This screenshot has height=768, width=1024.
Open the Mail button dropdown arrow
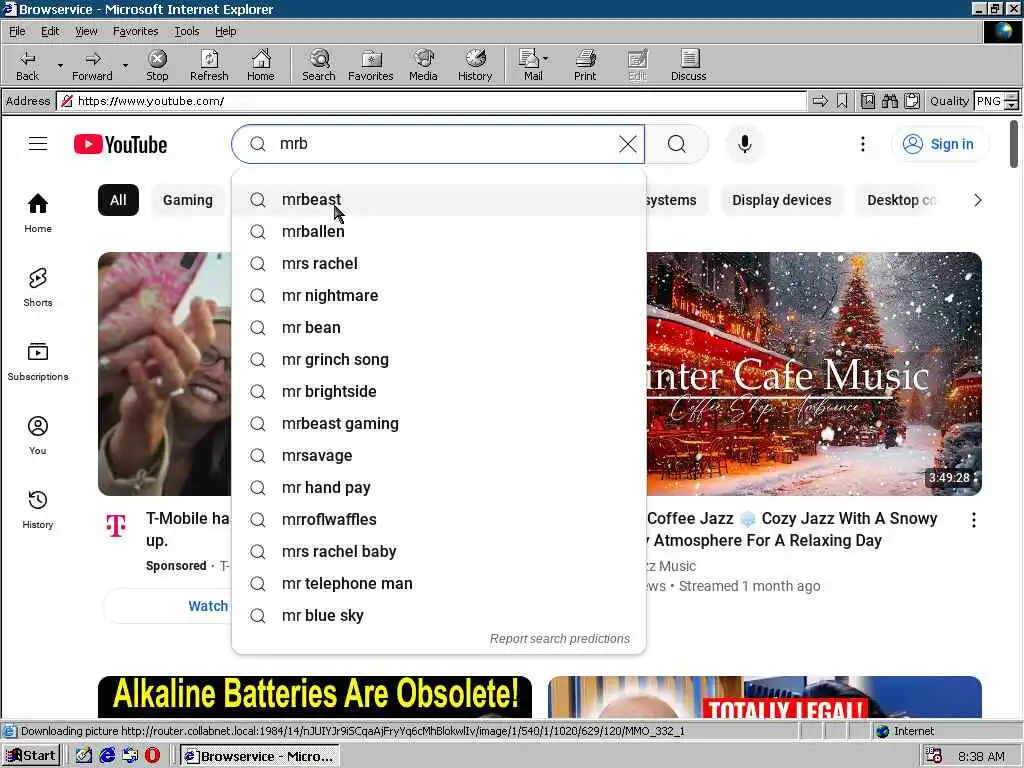coord(546,59)
